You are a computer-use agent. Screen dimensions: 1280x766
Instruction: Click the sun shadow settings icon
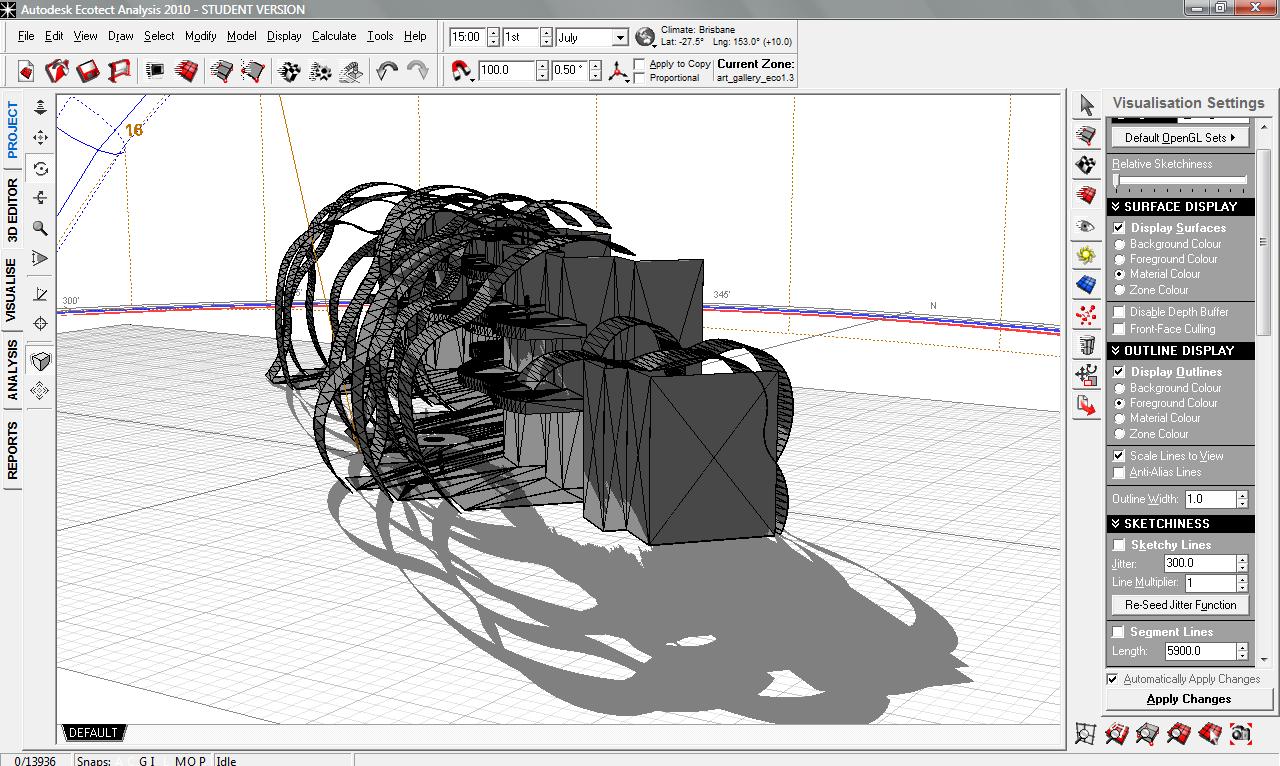click(1086, 256)
